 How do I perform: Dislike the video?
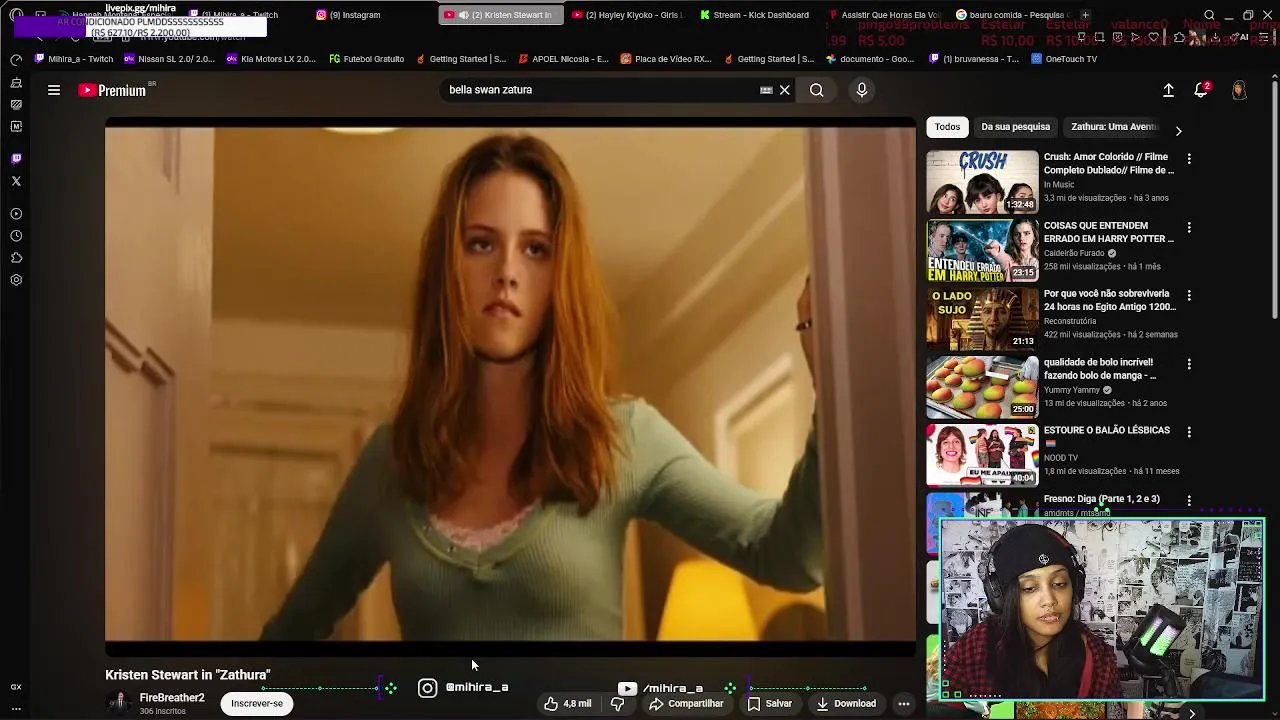(x=617, y=704)
